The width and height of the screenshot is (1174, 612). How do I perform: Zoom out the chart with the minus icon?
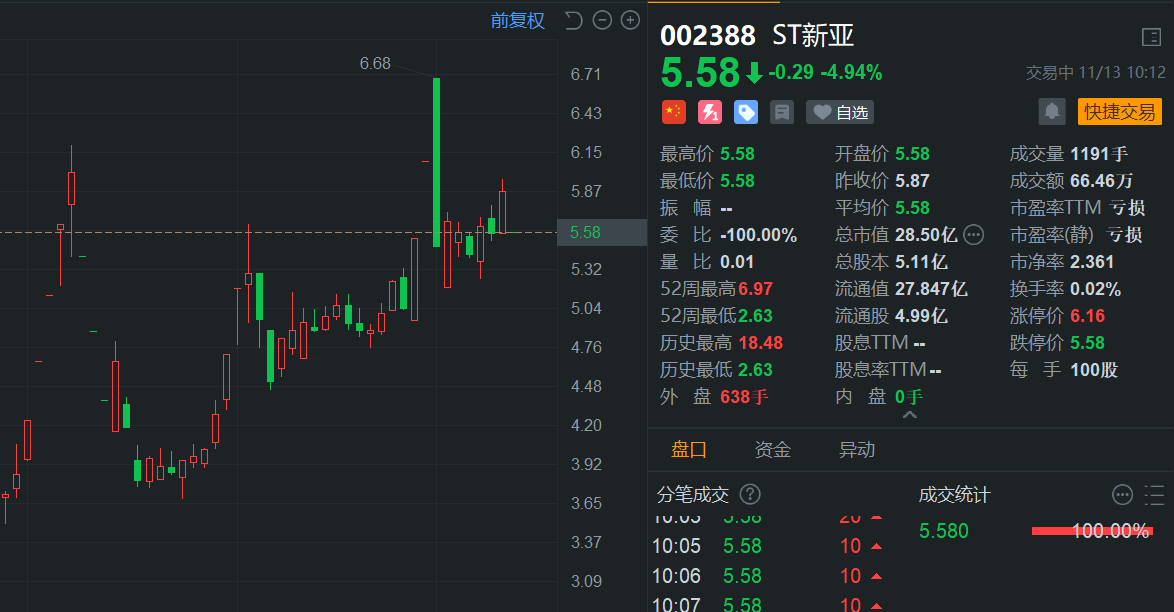tap(602, 20)
